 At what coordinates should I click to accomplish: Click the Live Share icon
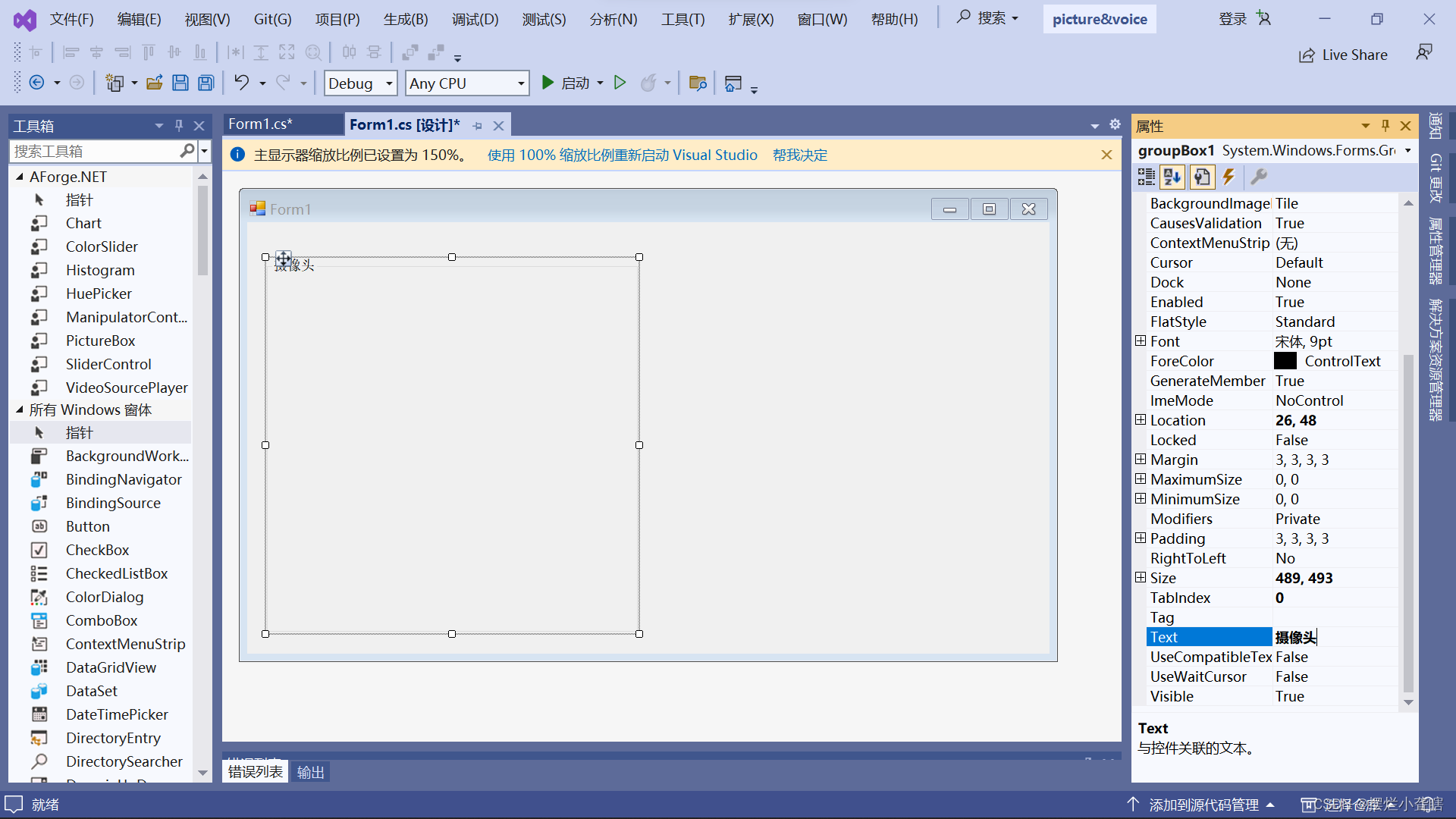(x=1307, y=55)
